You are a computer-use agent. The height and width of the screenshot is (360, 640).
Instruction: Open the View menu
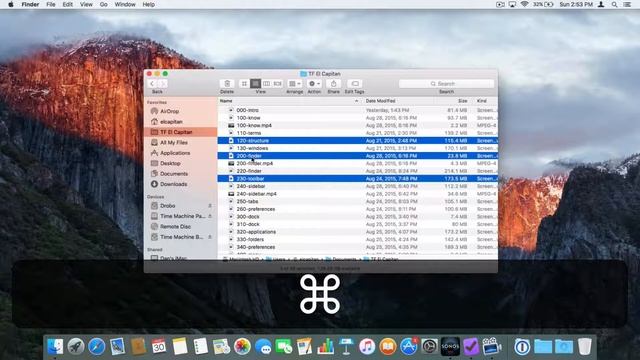click(86, 4)
